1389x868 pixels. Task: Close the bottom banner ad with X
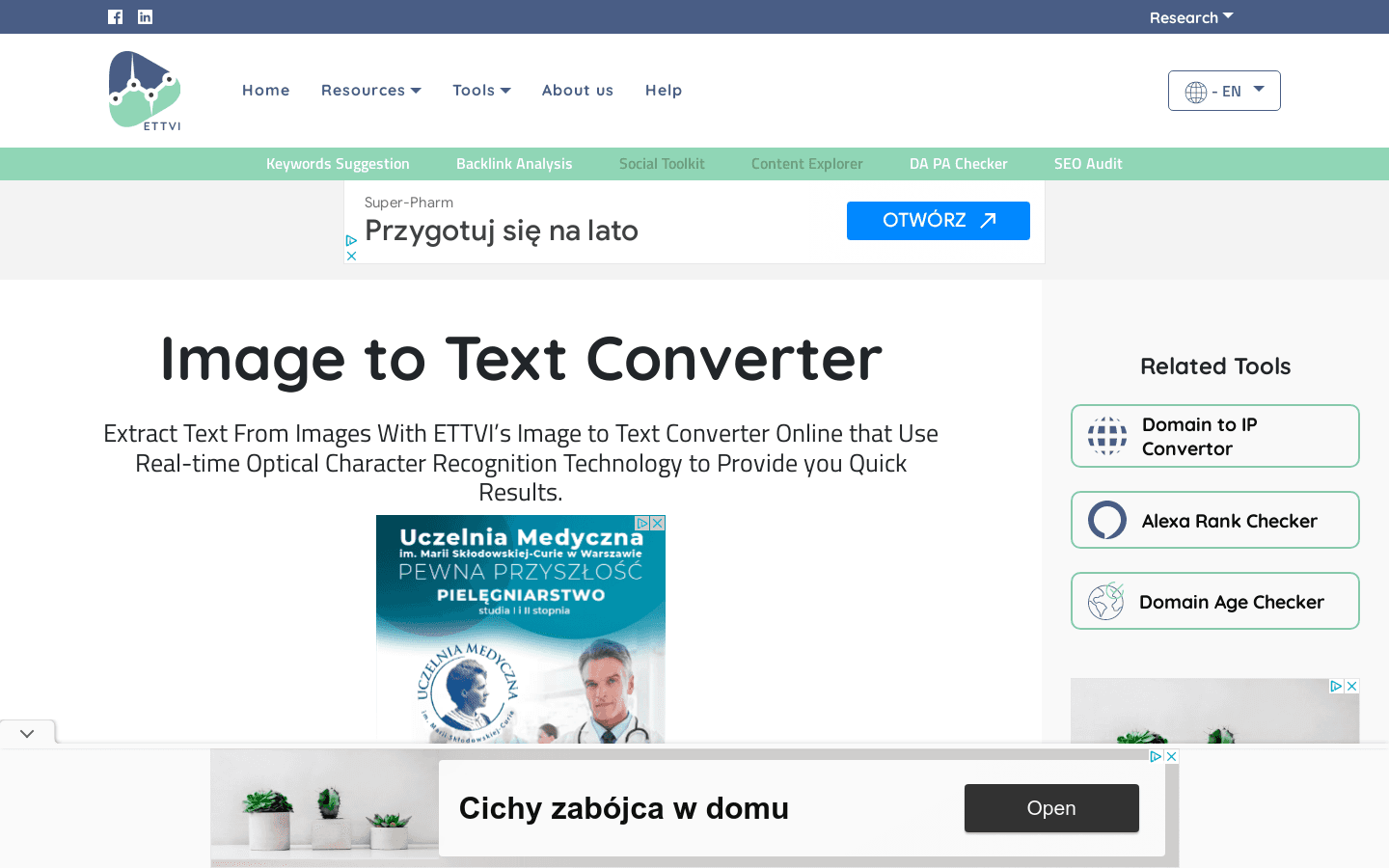coord(1171,756)
